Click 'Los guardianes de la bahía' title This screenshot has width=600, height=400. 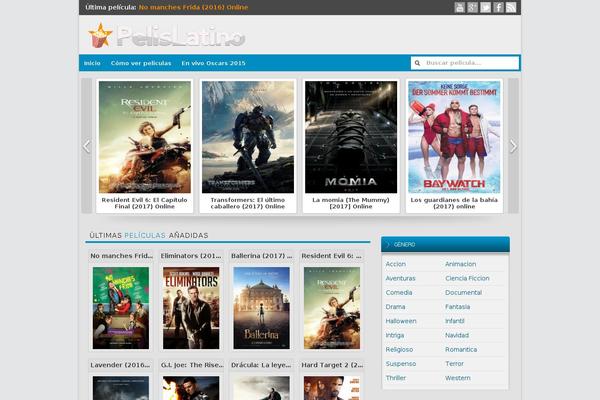454,203
